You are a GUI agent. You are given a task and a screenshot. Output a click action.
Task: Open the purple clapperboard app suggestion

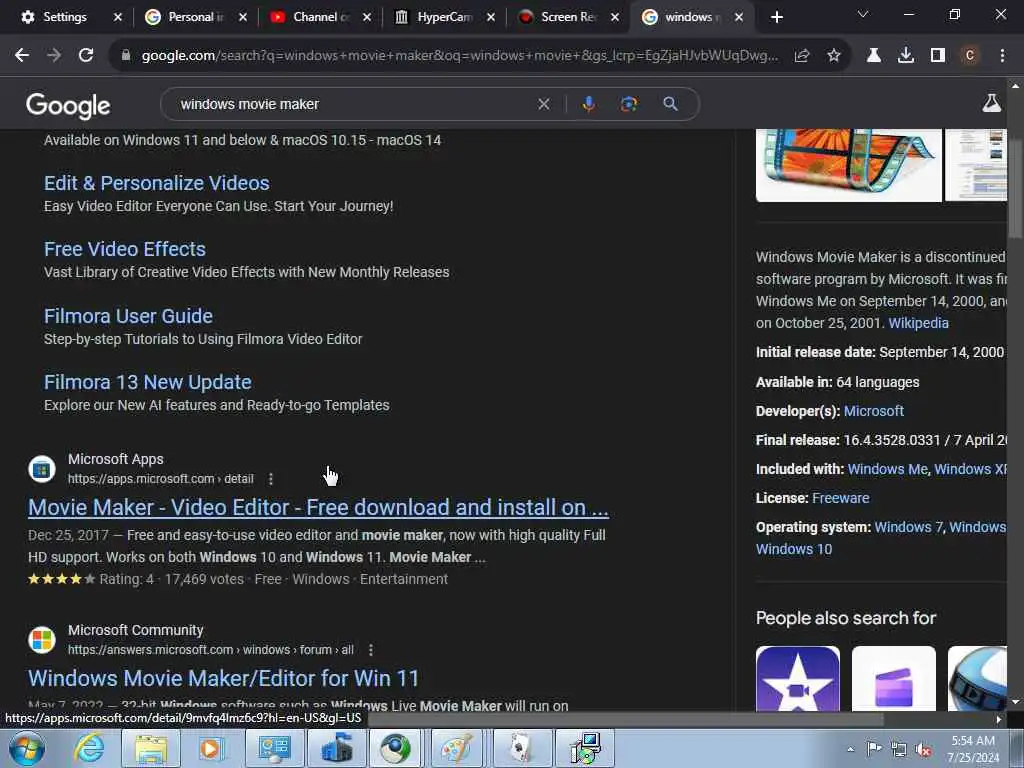tap(894, 678)
